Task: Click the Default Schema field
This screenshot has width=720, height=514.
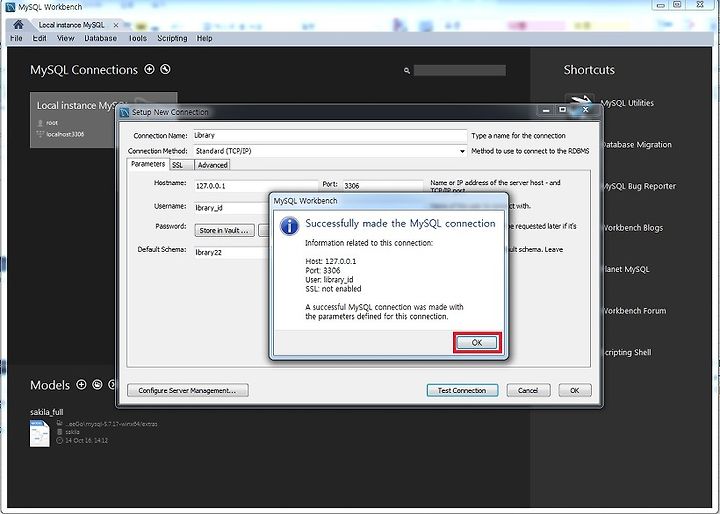Action: tap(232, 253)
